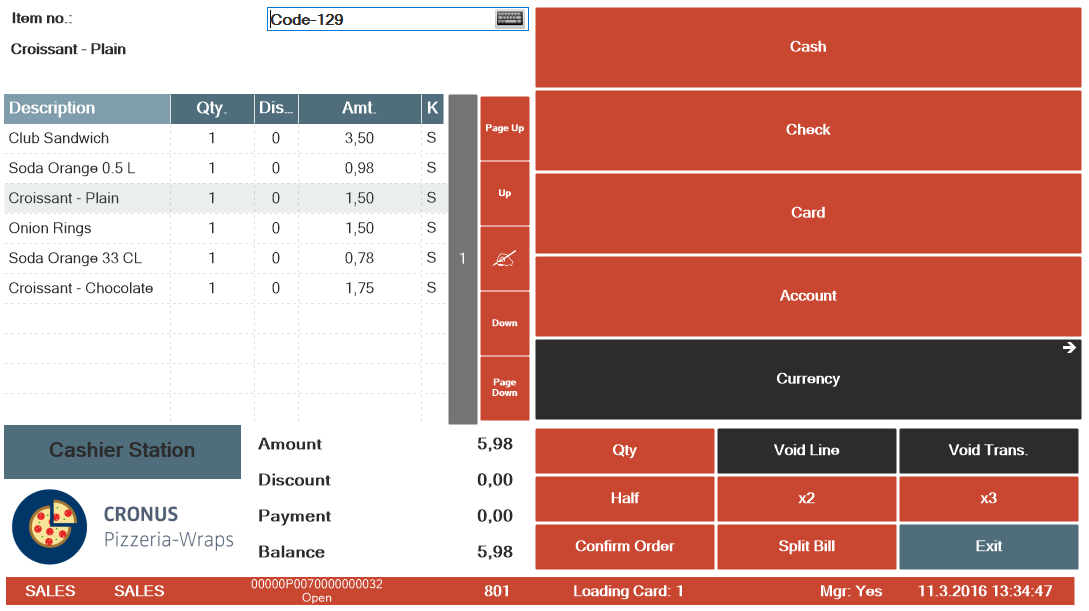Click the Cronus pizza logo
The width and height of the screenshot is (1089, 611).
(50, 527)
